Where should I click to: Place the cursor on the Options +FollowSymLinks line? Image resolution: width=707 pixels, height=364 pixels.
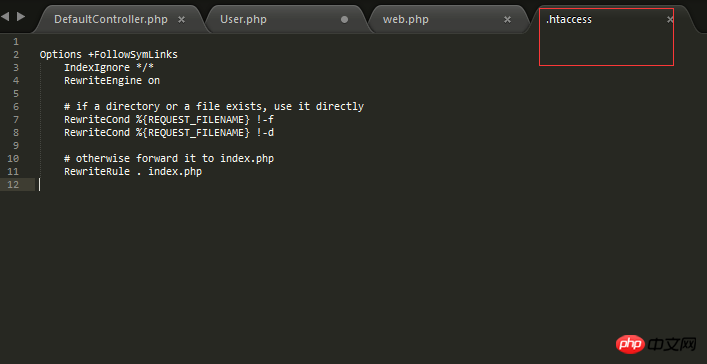coord(109,55)
